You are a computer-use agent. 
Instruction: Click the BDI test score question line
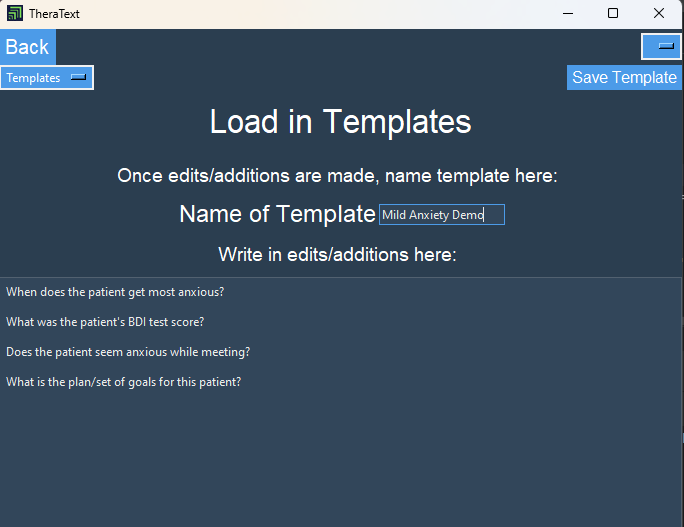click(105, 322)
